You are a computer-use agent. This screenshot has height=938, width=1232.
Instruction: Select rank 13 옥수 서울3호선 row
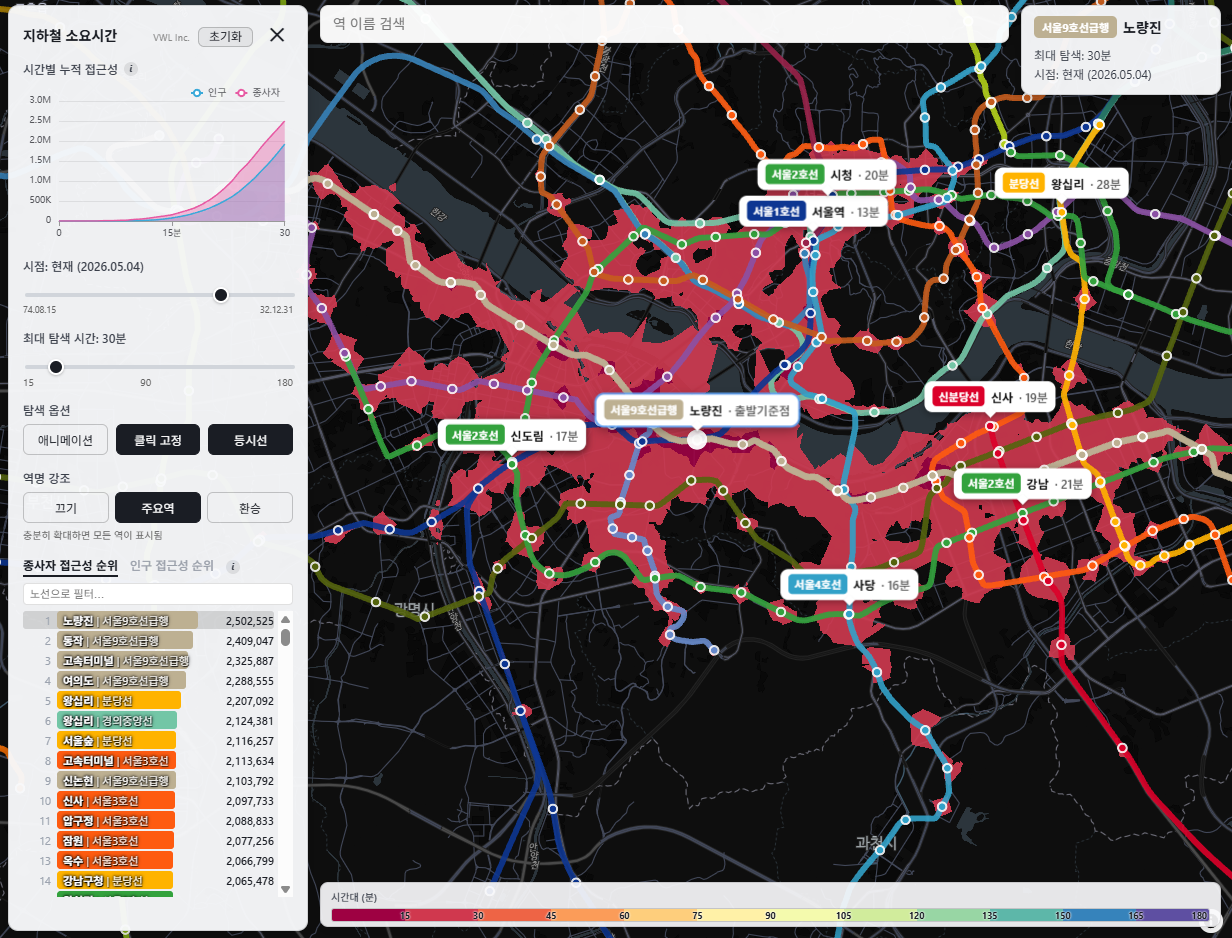click(x=150, y=861)
